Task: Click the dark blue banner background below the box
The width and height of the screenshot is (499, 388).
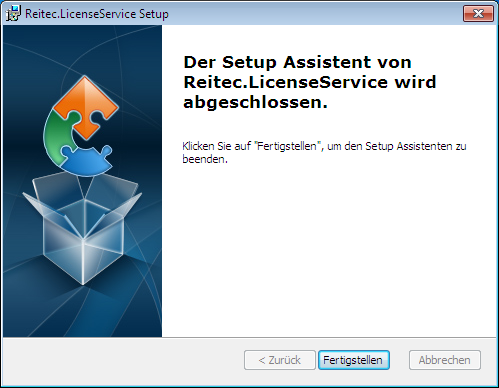Action: tap(82, 312)
